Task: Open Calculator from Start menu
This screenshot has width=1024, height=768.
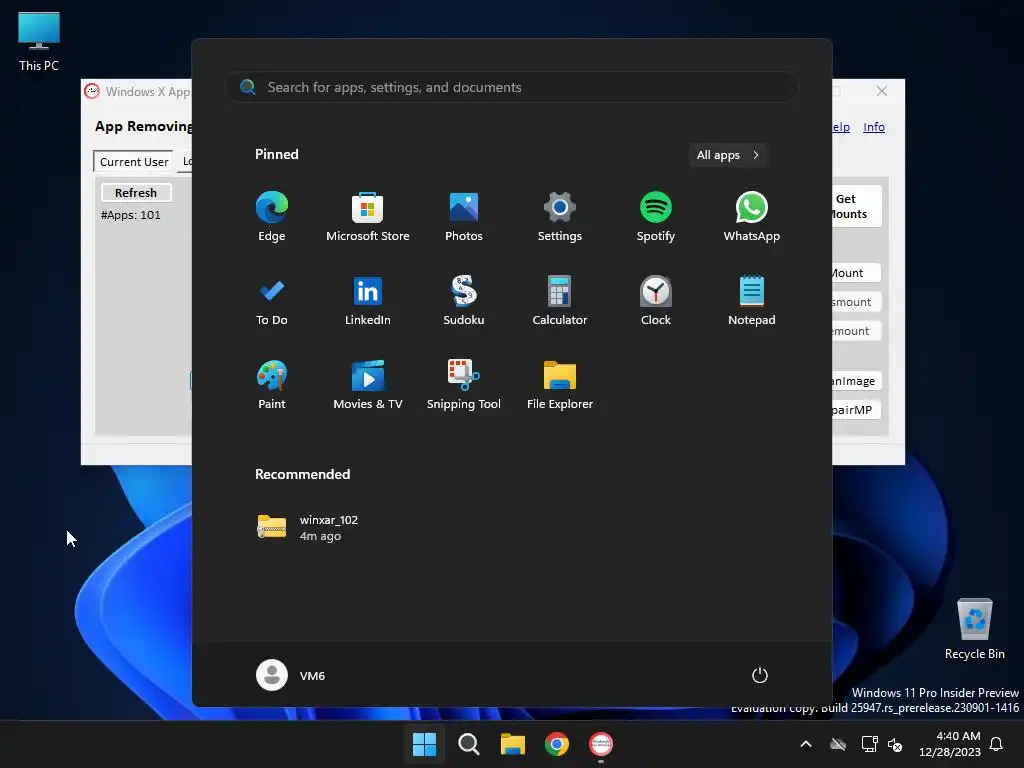Action: (x=560, y=301)
